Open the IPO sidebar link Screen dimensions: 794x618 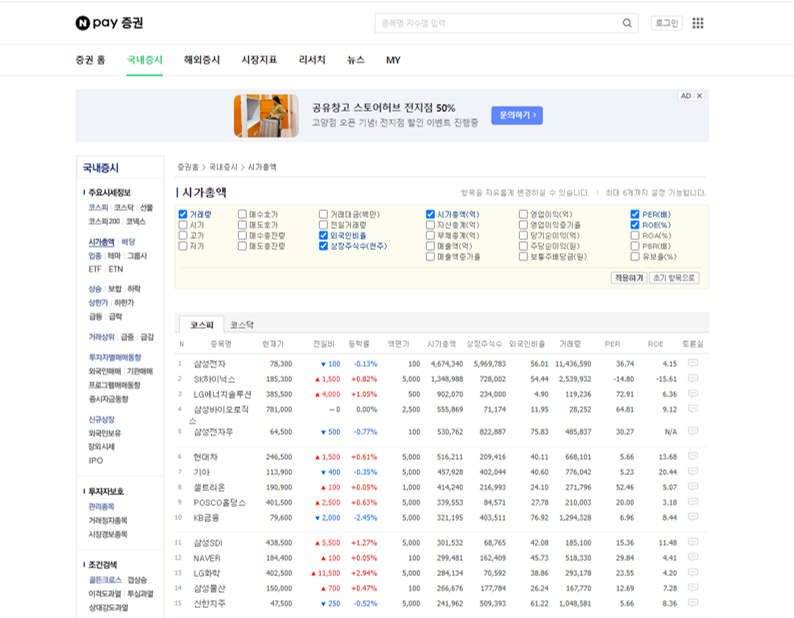[x=95, y=460]
